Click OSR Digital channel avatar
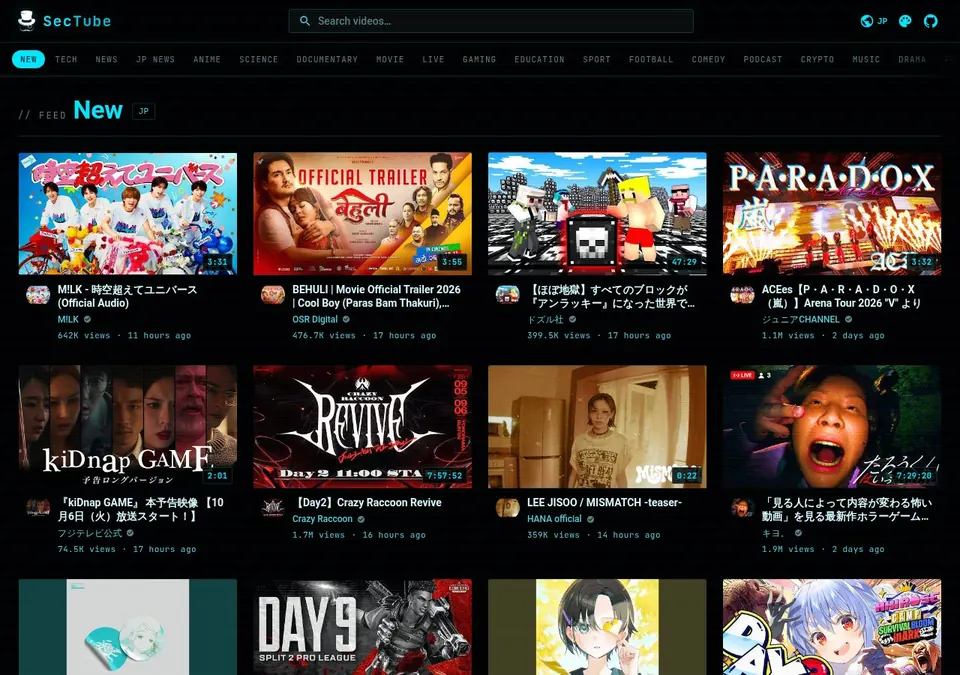The height and width of the screenshot is (675, 960). pos(272,295)
